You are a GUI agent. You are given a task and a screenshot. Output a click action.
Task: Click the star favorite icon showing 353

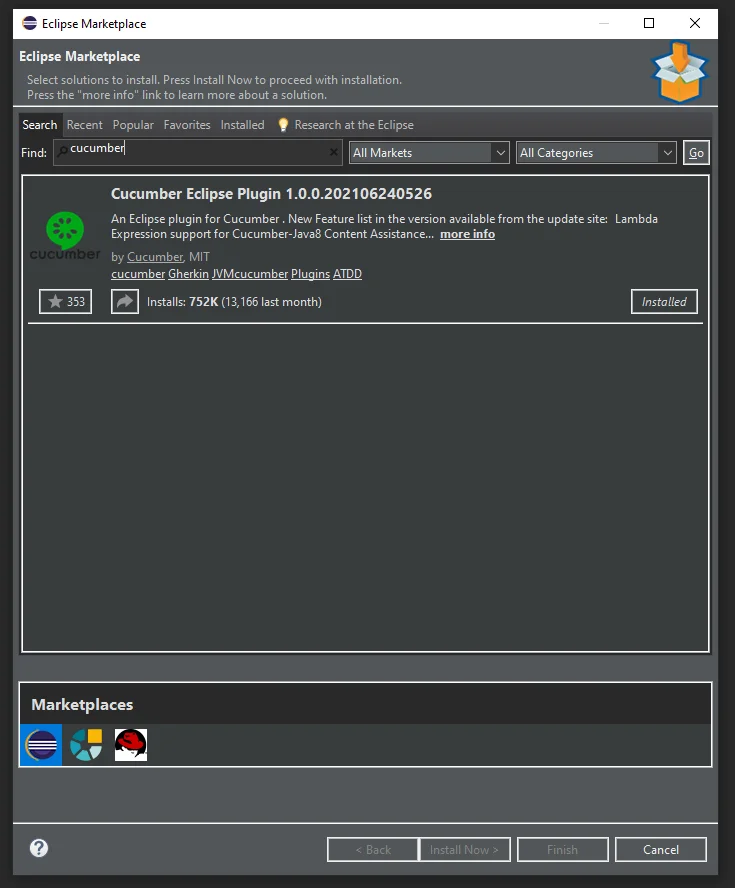pyautogui.click(x=65, y=301)
